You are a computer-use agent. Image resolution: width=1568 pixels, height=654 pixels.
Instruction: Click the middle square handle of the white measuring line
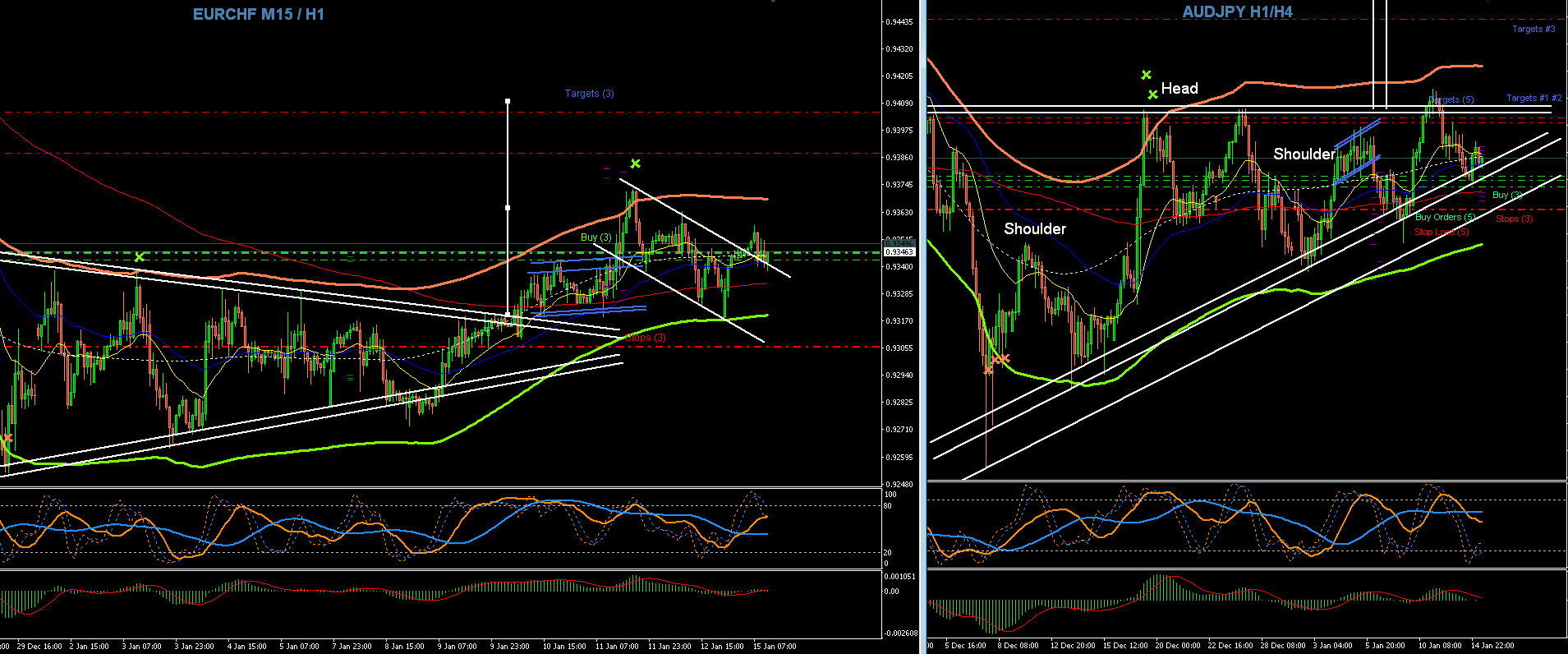[508, 208]
